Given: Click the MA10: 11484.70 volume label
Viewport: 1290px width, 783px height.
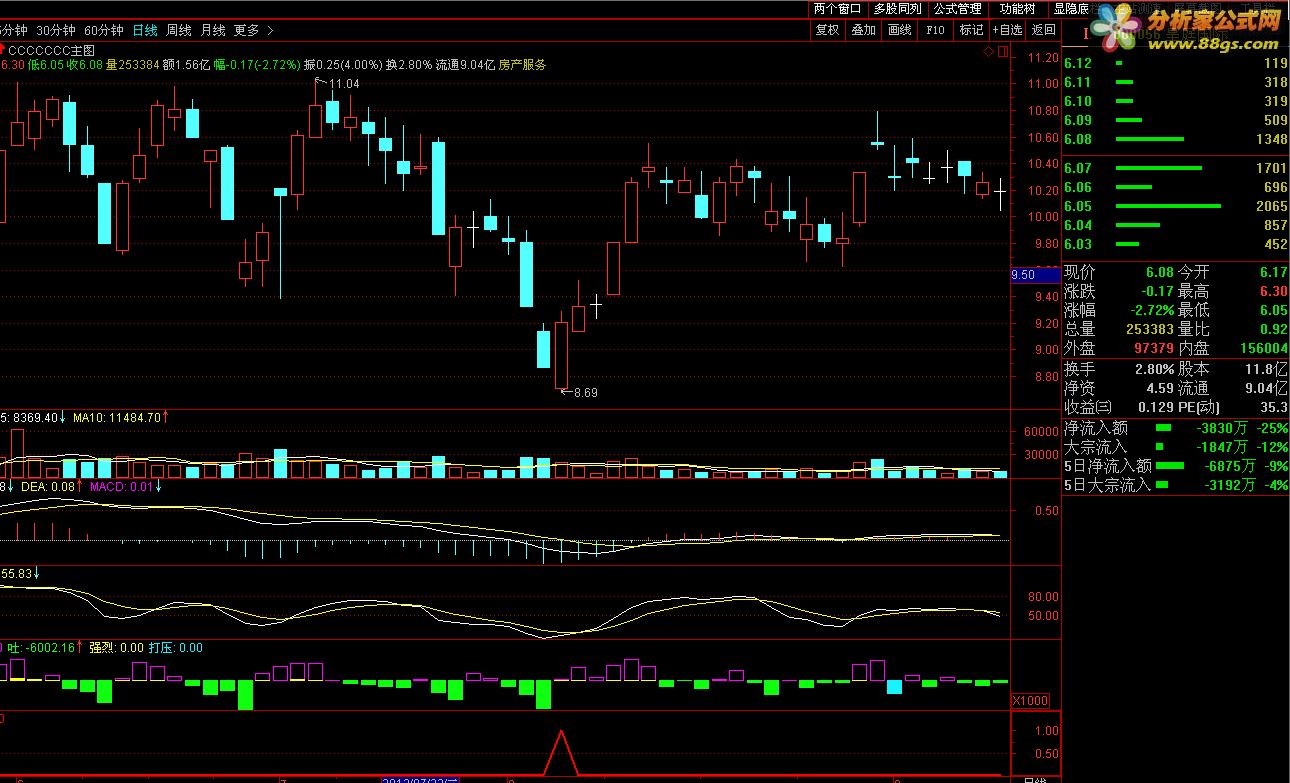Looking at the screenshot, I should [119, 417].
